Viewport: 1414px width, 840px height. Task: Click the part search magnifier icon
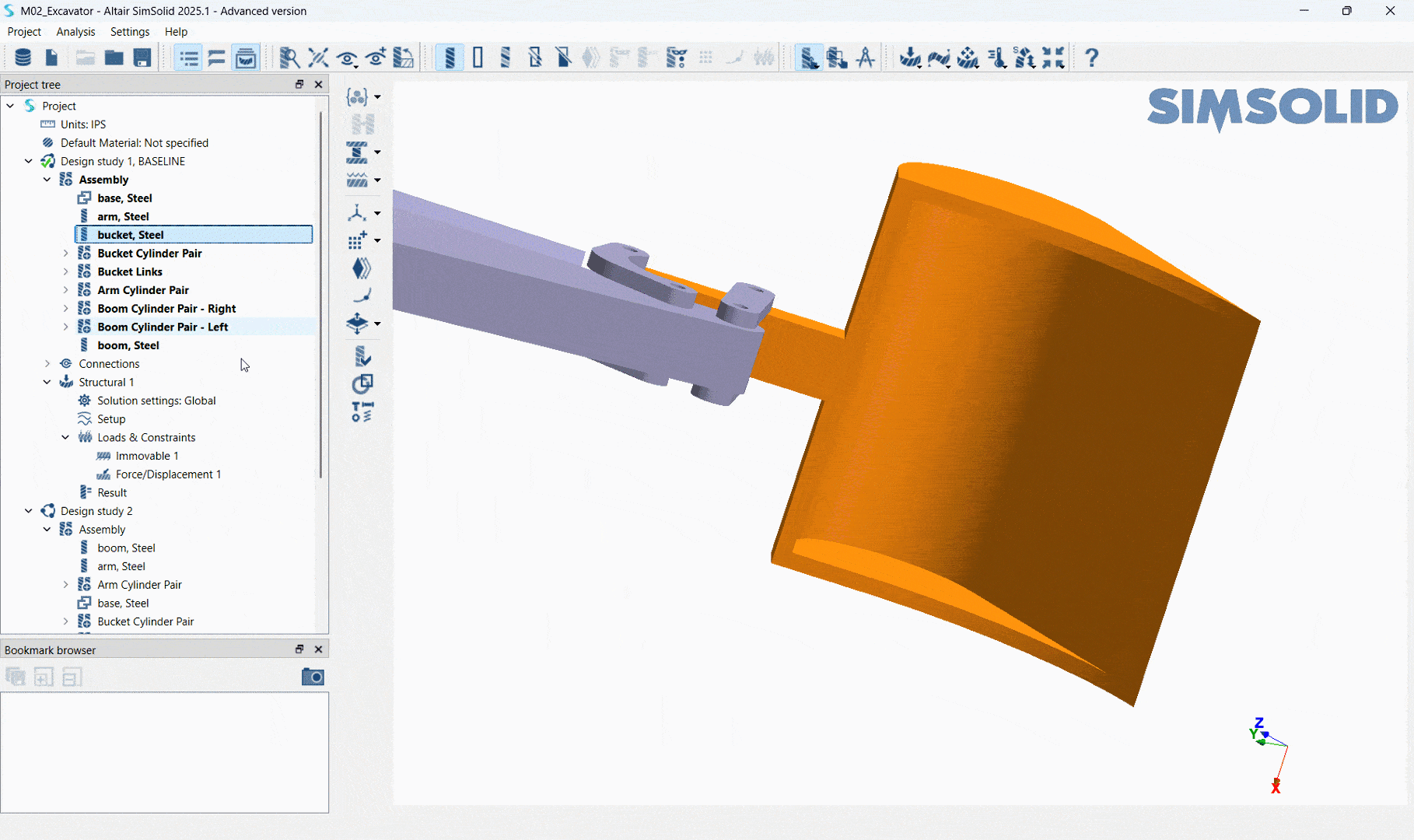point(289,58)
